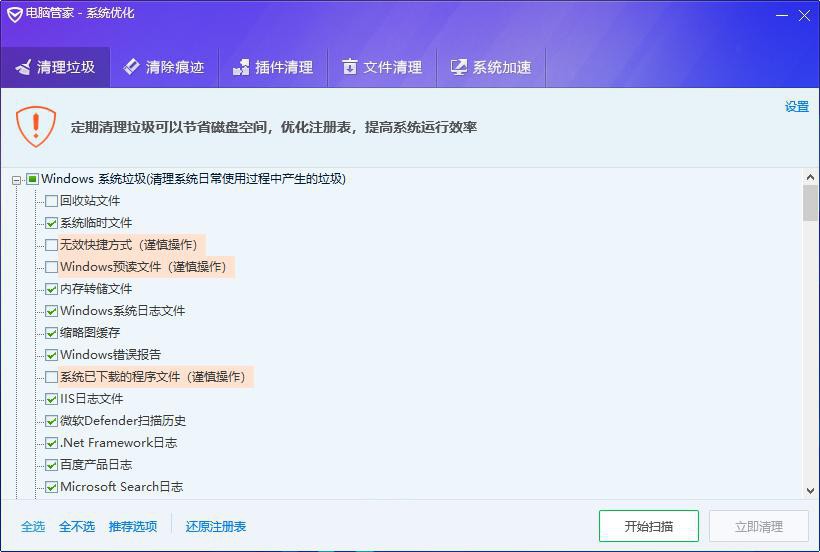Uncheck the 百度产品日志 checkbox
The width and height of the screenshot is (820, 552).
[x=51, y=465]
